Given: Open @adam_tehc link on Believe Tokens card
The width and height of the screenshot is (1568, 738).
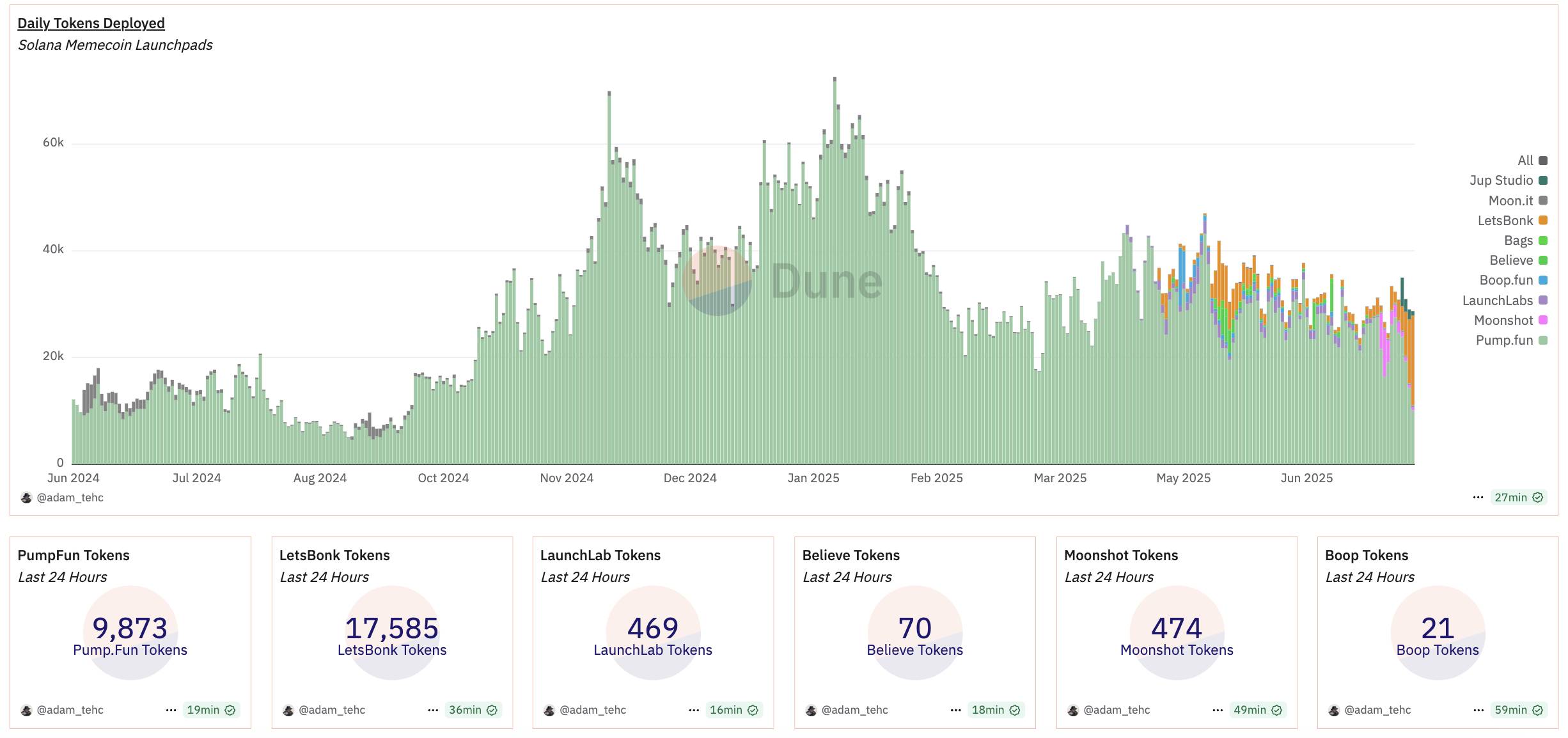Looking at the screenshot, I should pos(855,710).
